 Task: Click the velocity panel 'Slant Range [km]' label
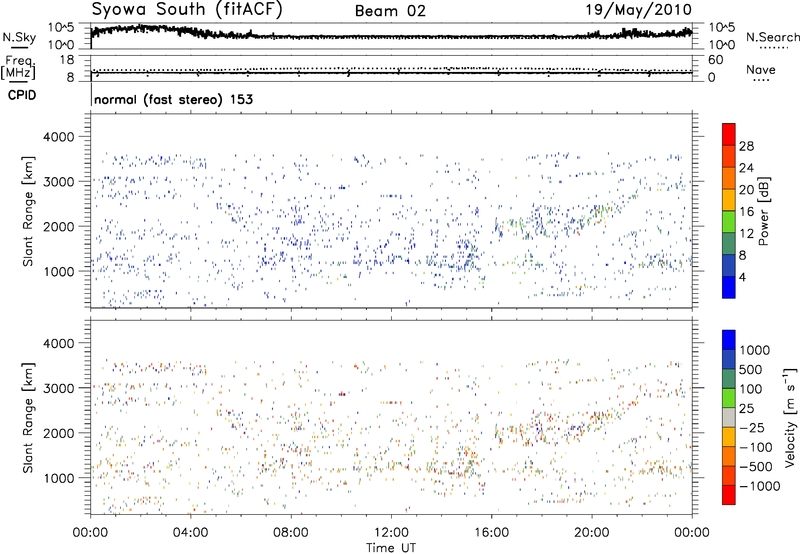pyautogui.click(x=28, y=417)
